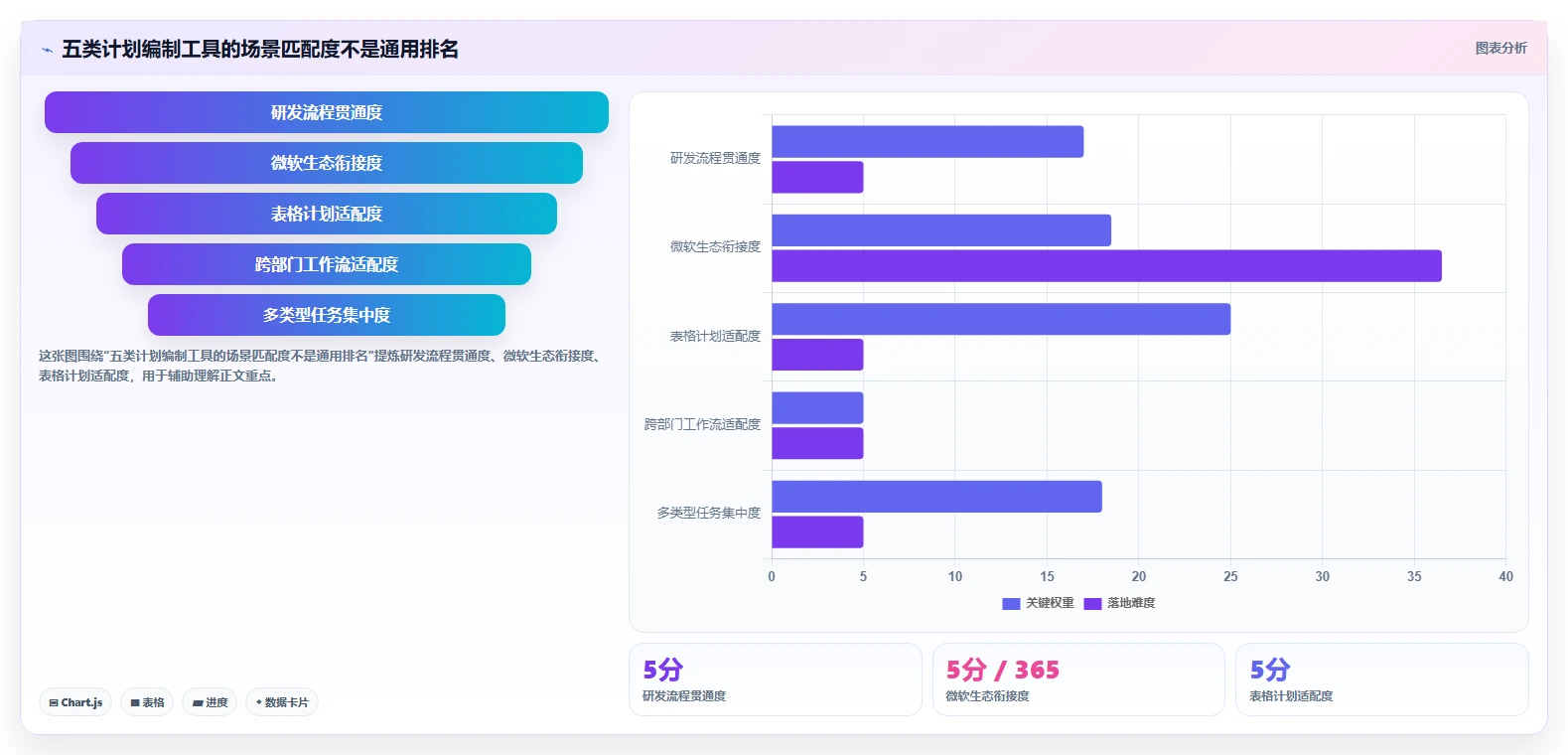Click 落地难度 bar for 表格计划适配度
Image resolution: width=1568 pixels, height=755 pixels.
coord(817,355)
